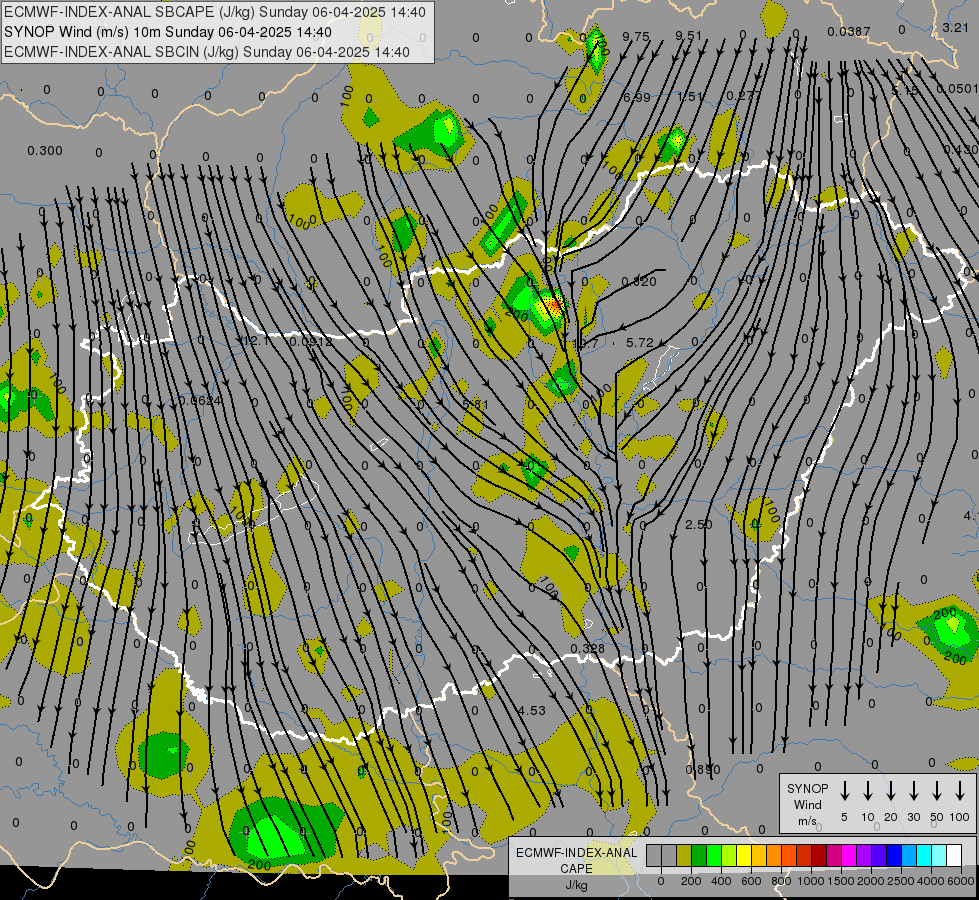Viewport: 979px width, 900px height.
Task: Click the '0.0501' value on the map
Action: (x=957, y=89)
